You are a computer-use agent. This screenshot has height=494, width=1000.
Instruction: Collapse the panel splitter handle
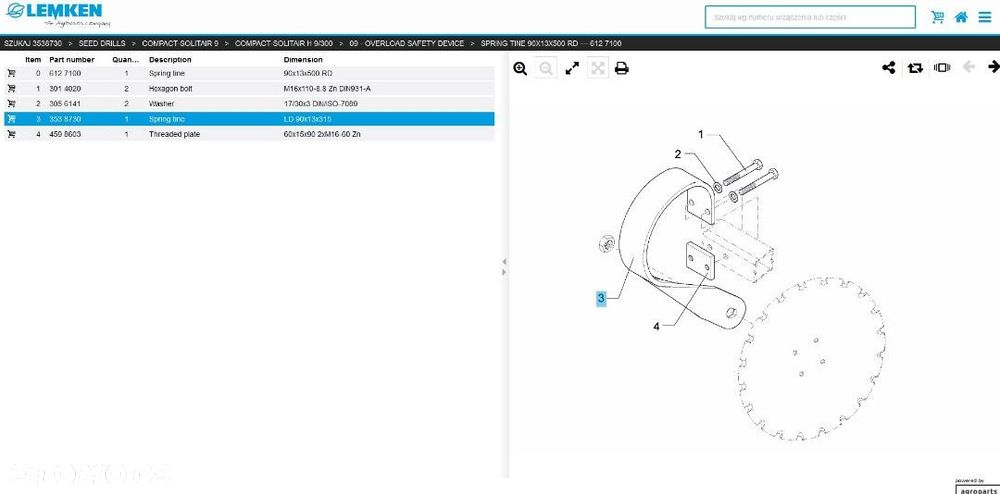pyautogui.click(x=504, y=267)
